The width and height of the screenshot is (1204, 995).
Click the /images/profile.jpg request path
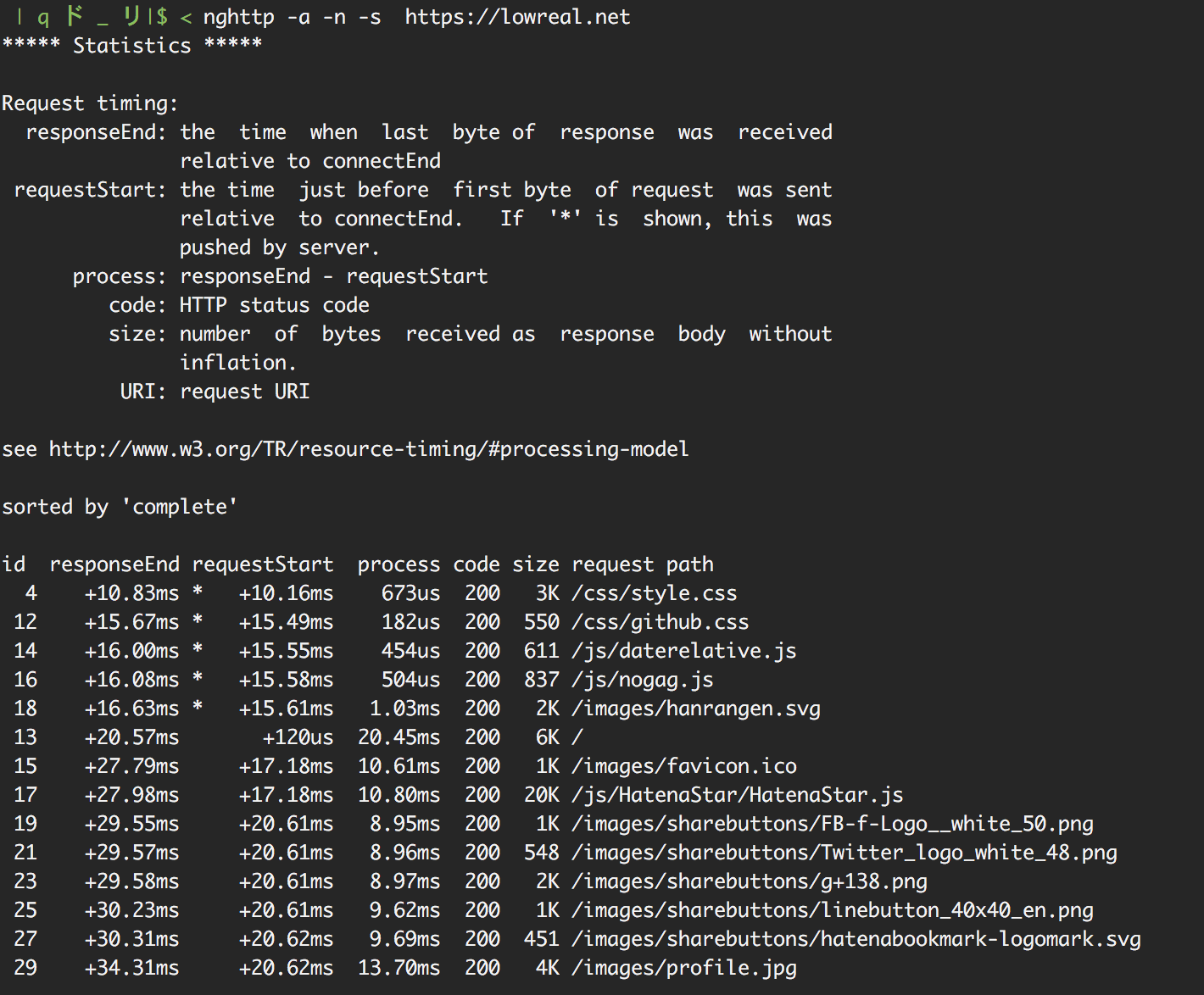(x=684, y=968)
